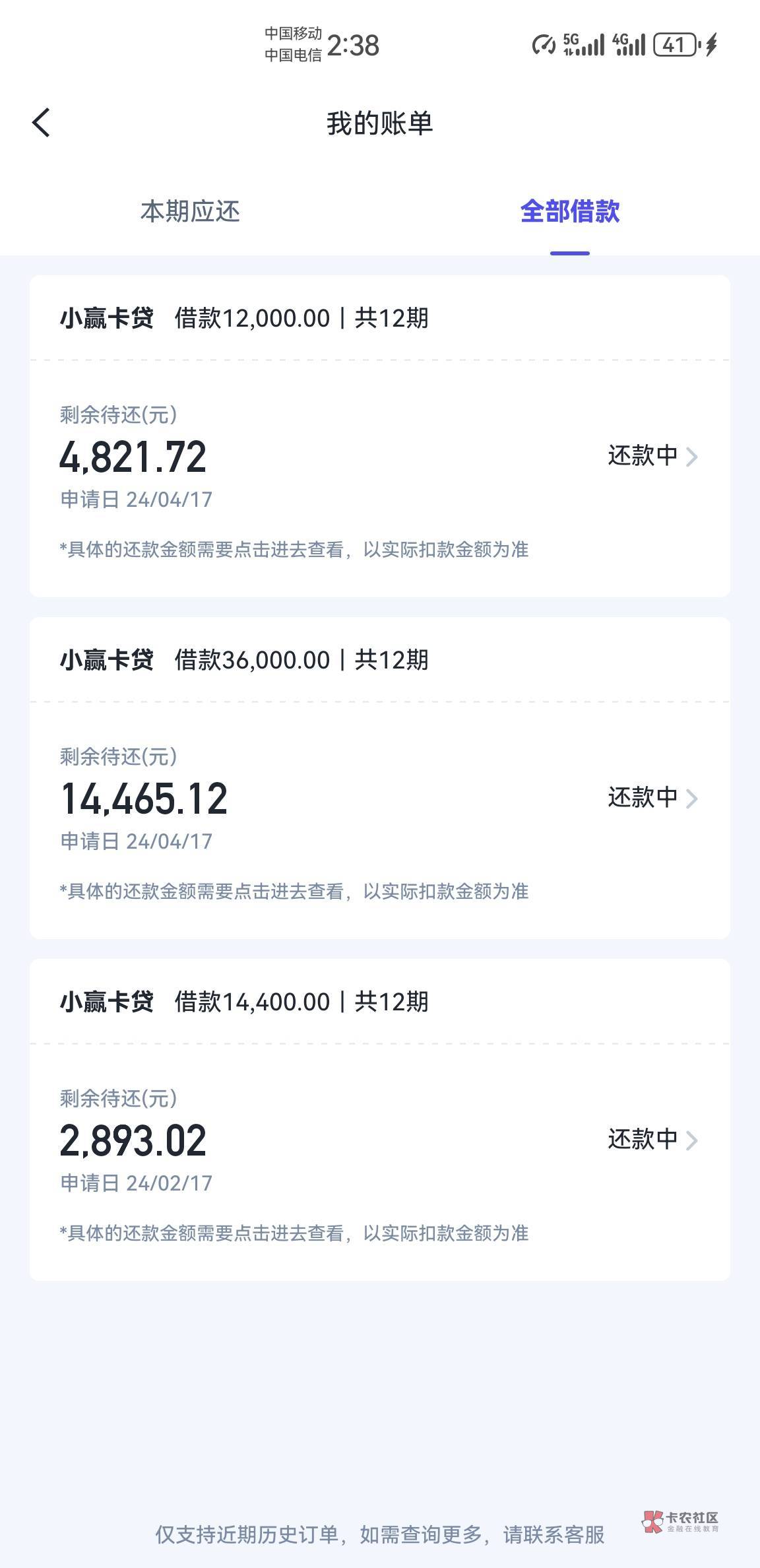Screen dimensions: 760x1568
Task: Tap the 卡农社区 watermark logo
Action: (680, 1522)
